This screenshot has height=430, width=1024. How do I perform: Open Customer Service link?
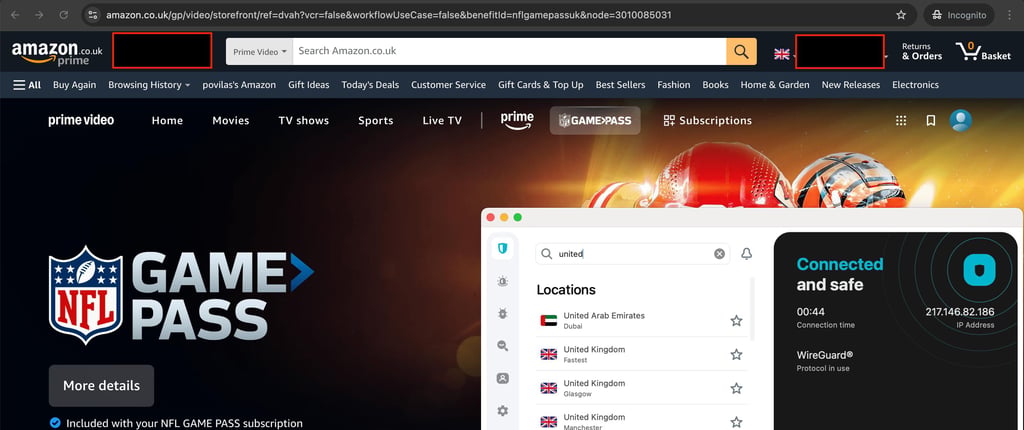coord(448,85)
